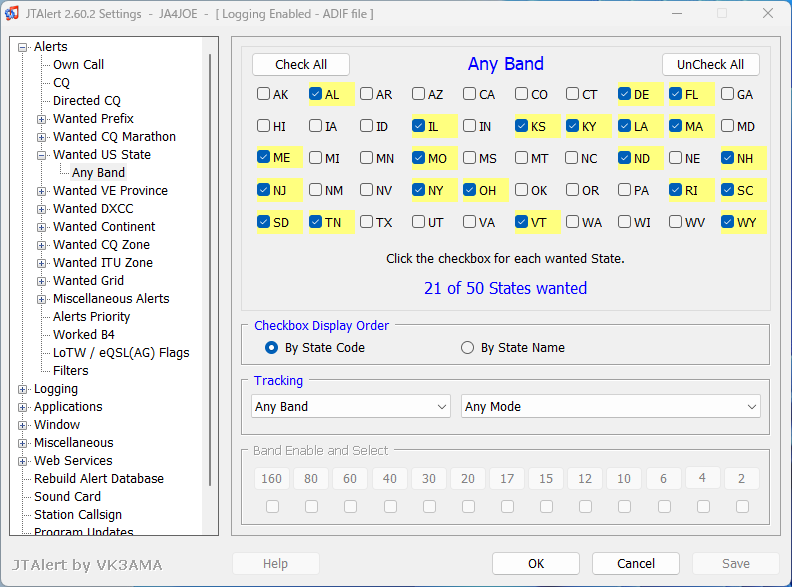Expand the Wanted VE Province node
The image size is (792, 587).
click(41, 191)
